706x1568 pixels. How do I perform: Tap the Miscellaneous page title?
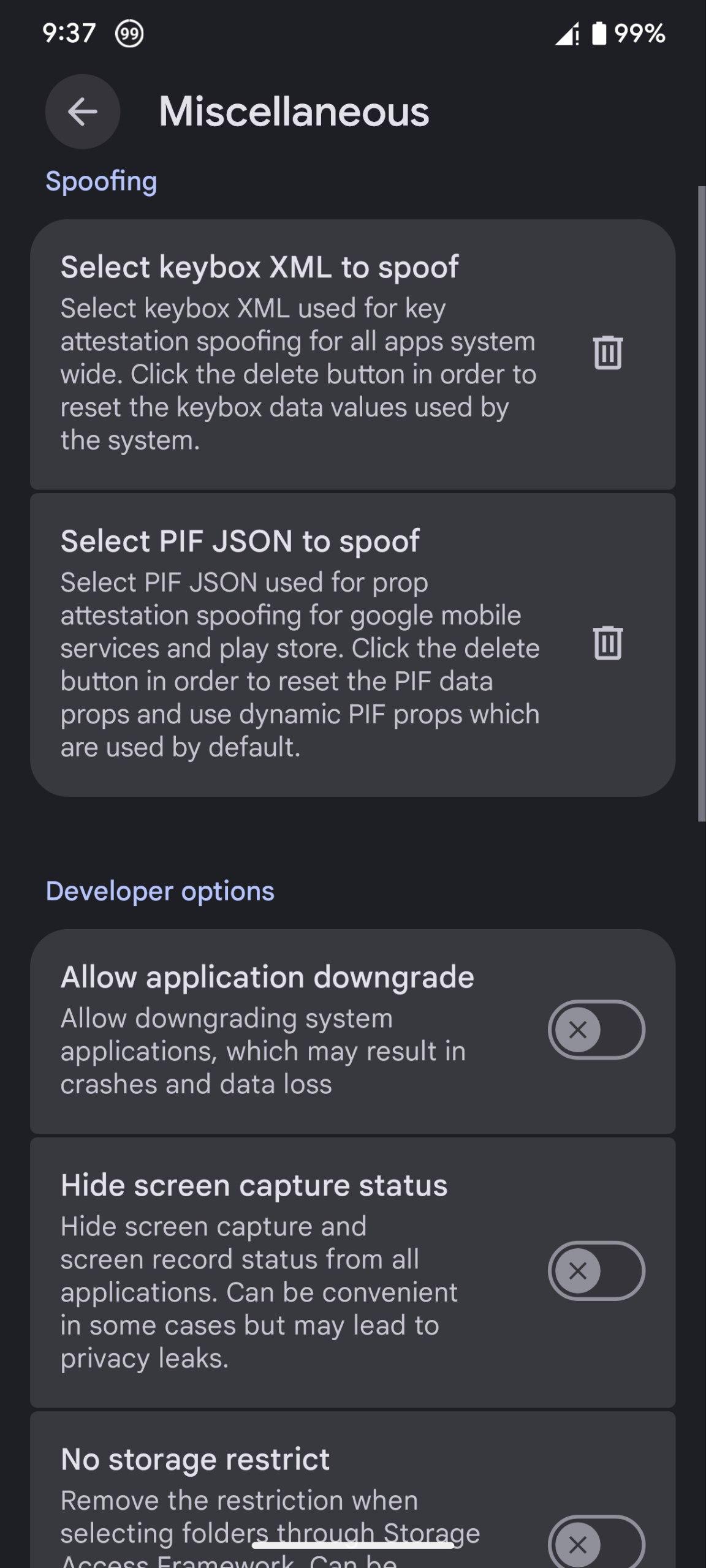pyautogui.click(x=294, y=111)
